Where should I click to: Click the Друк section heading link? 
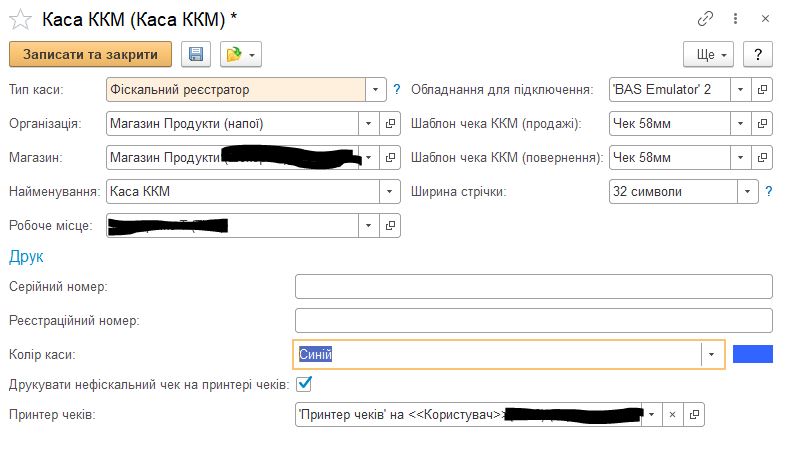coord(26,257)
